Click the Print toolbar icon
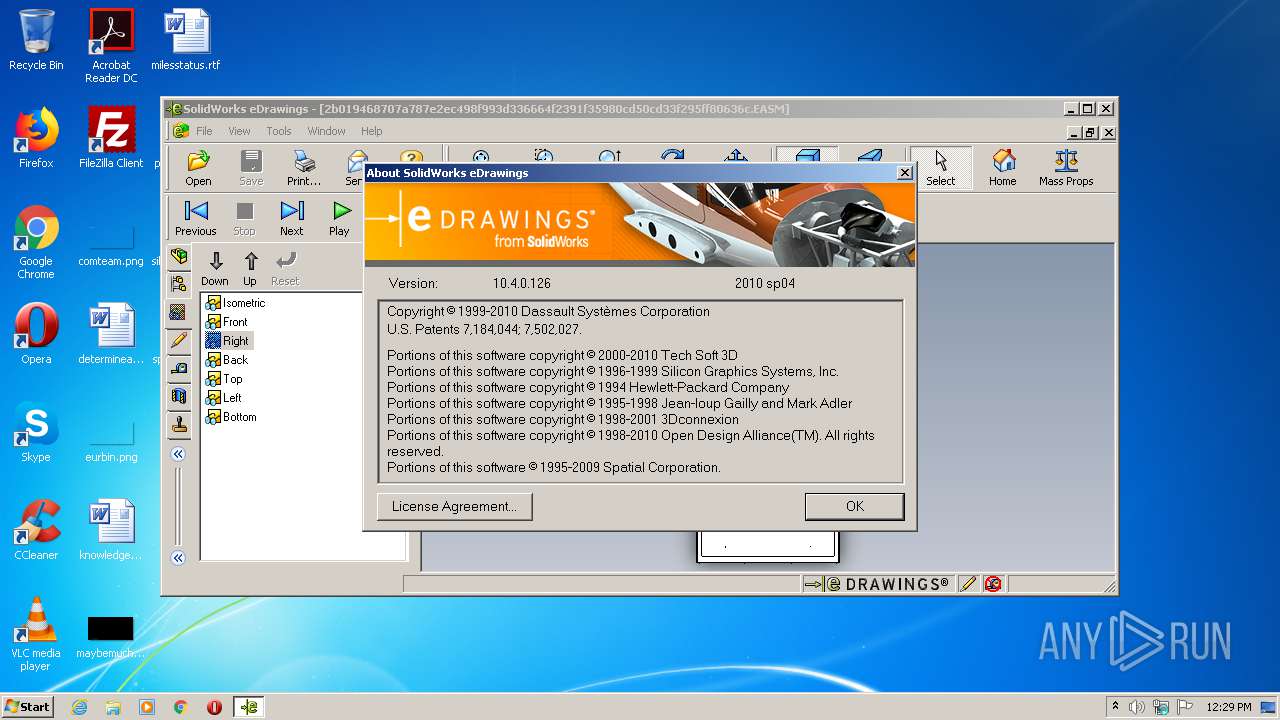The height and width of the screenshot is (720, 1280). (304, 168)
